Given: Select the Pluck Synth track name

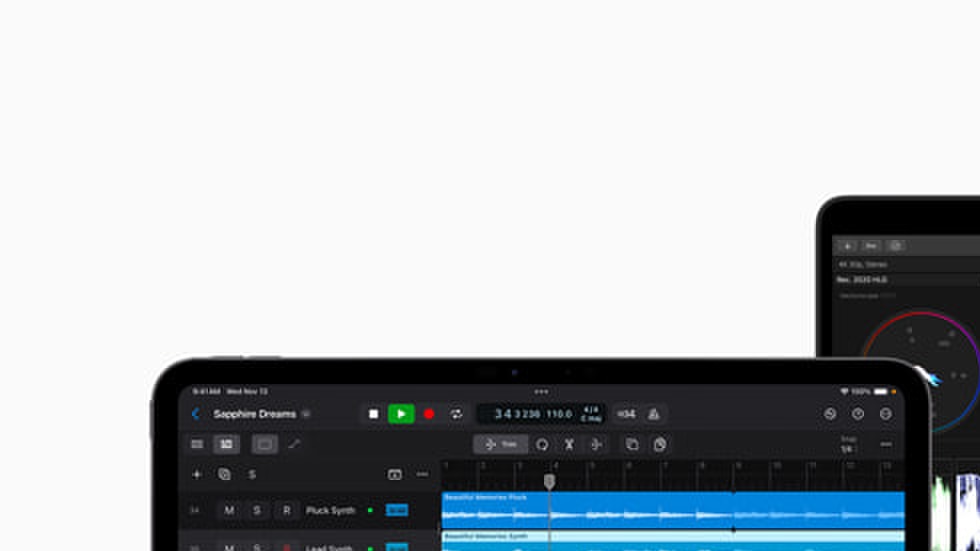Looking at the screenshot, I should [x=330, y=510].
